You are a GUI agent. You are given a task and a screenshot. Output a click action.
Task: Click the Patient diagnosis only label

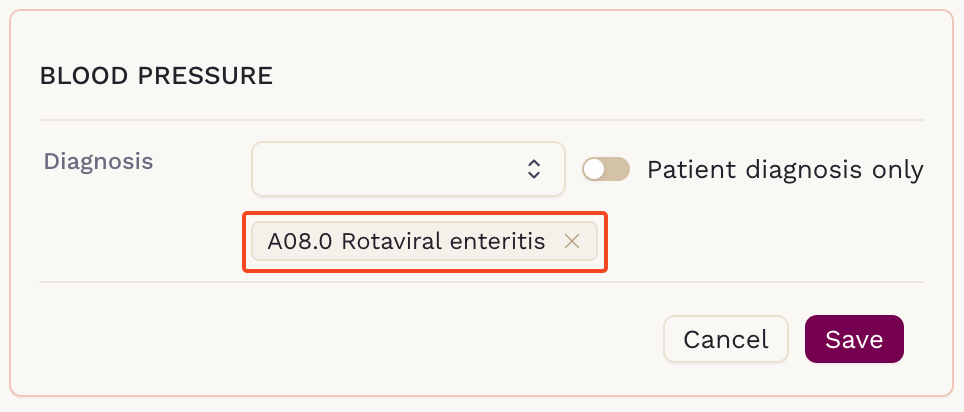(785, 170)
